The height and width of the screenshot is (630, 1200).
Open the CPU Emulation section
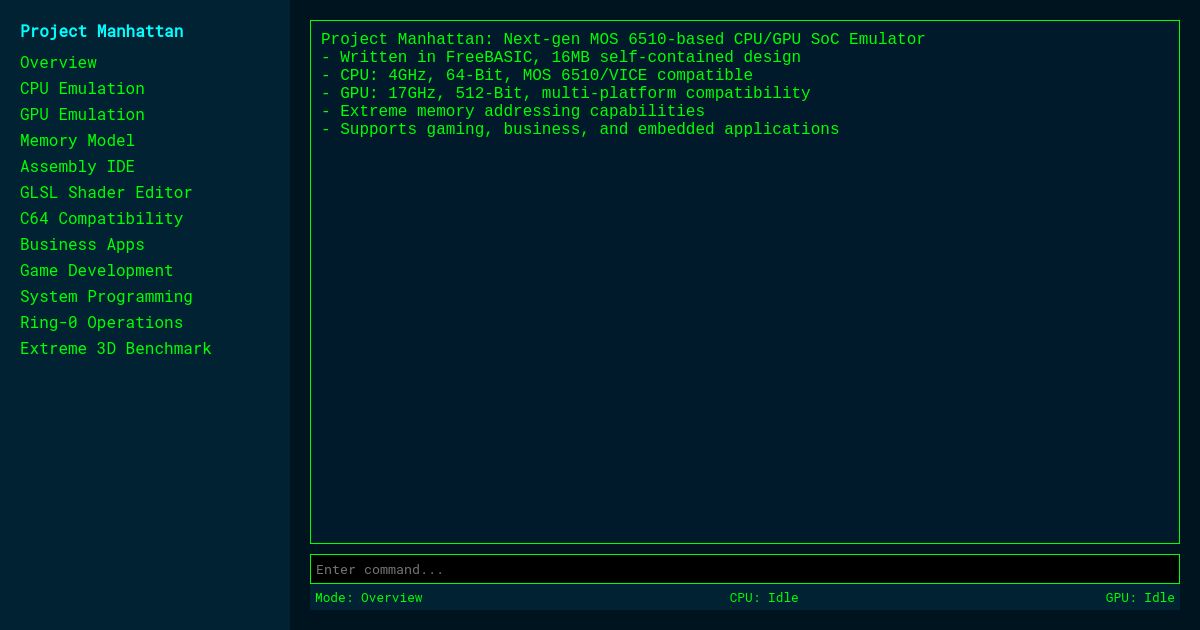[82, 88]
